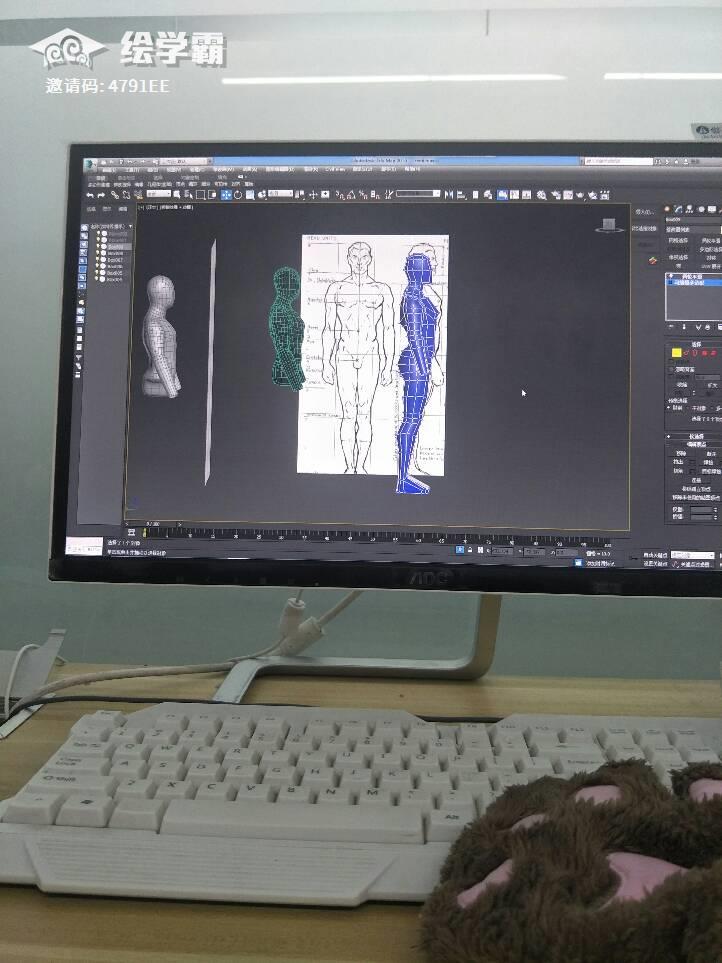This screenshot has height=963, width=722.
Task: Select Box007 in the scene explorer
Action: coord(115,260)
